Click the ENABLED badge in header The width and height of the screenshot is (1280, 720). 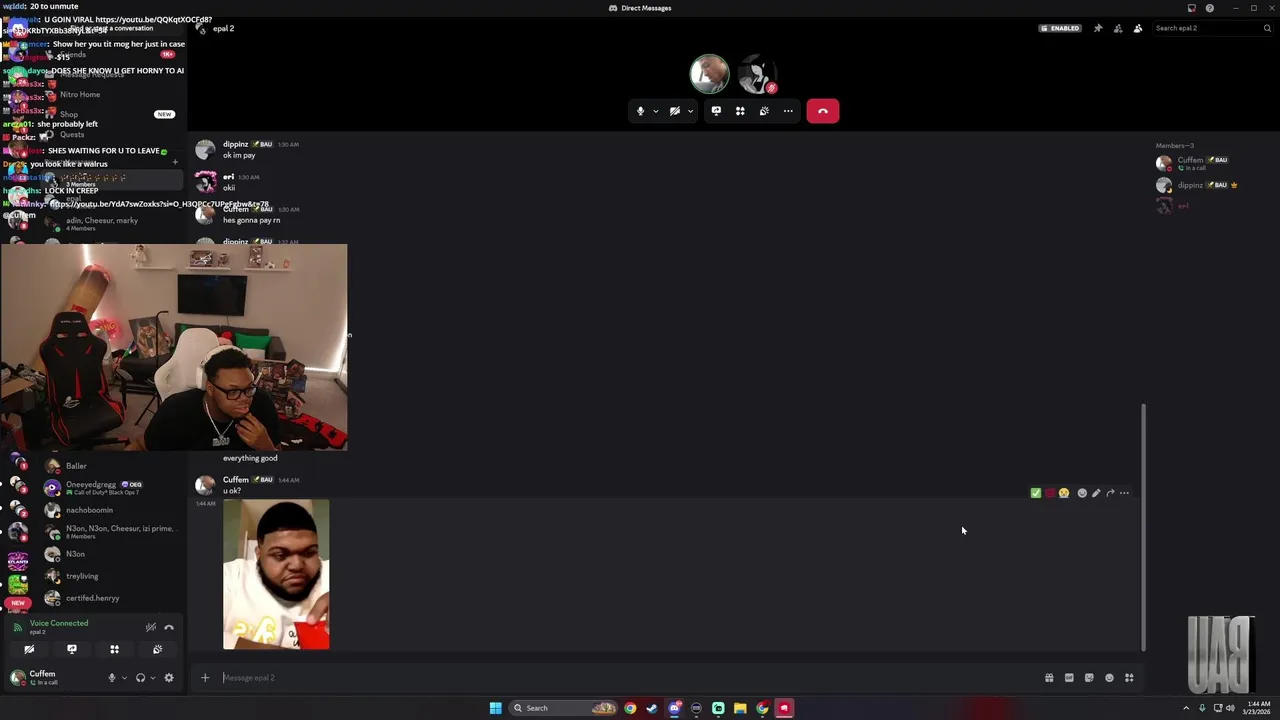point(1061,28)
